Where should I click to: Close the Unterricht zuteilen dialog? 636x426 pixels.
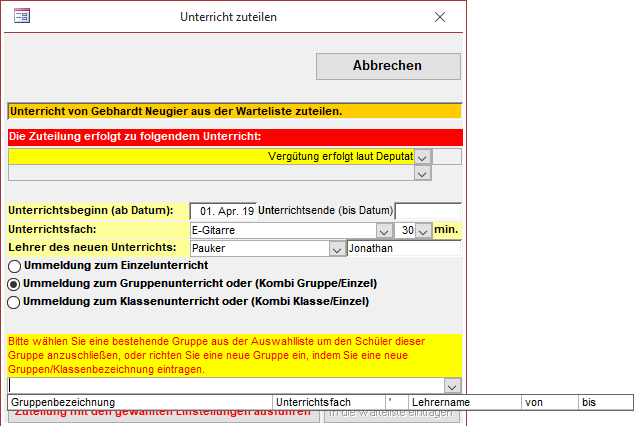(x=440, y=17)
